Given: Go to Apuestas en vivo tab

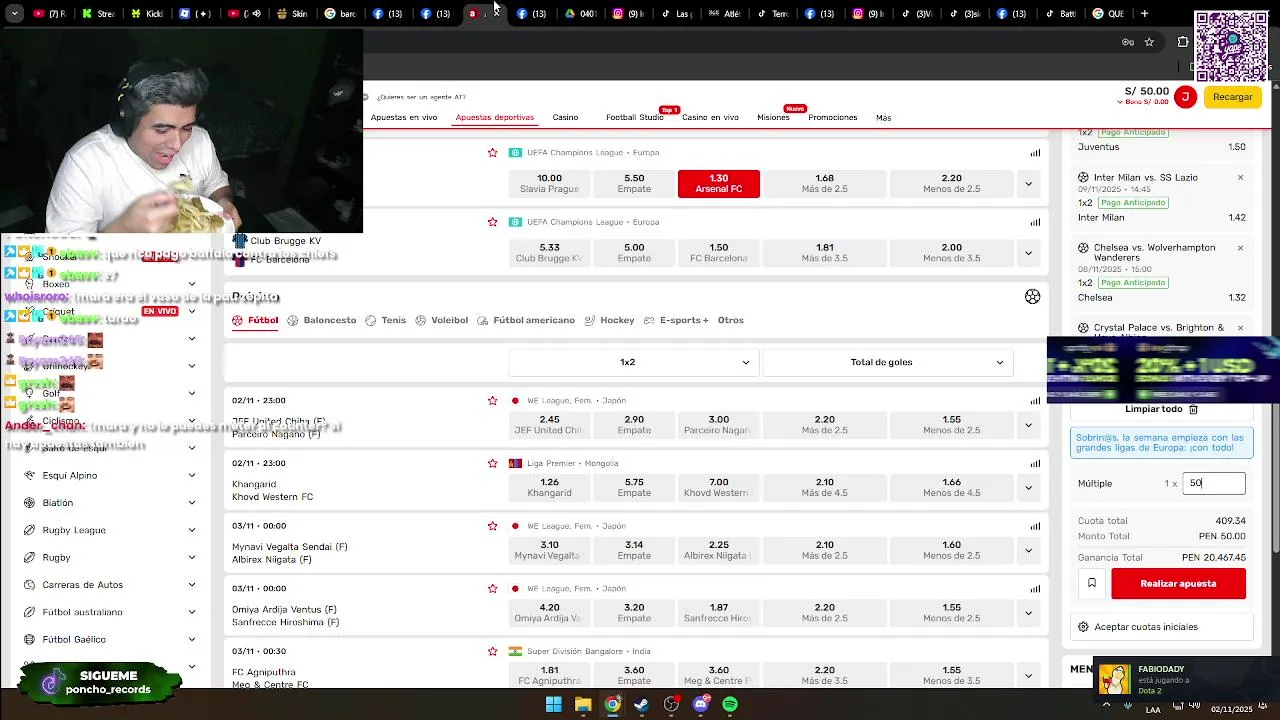Looking at the screenshot, I should click(x=404, y=117).
